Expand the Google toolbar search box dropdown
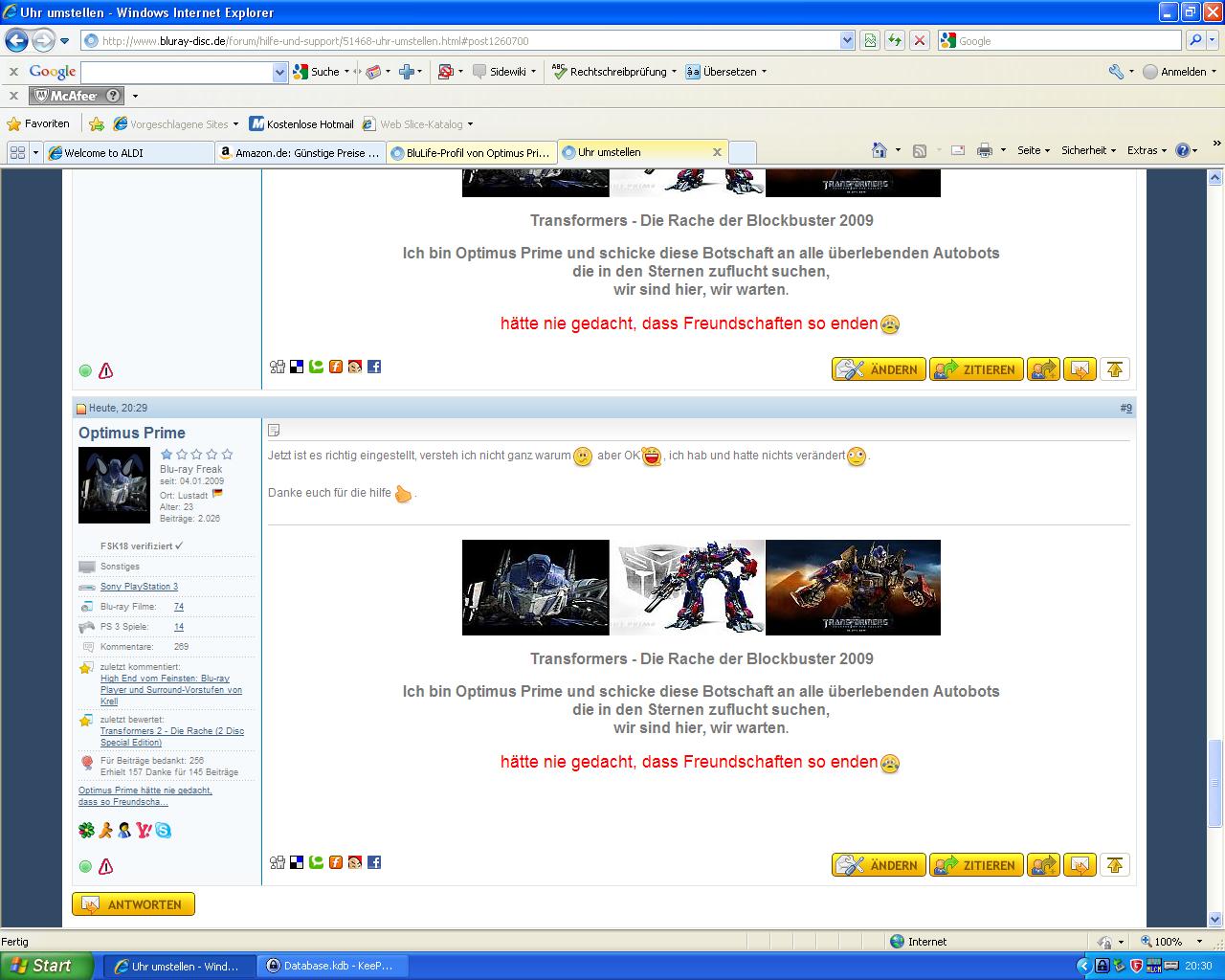This screenshot has height=980, width=1225. click(x=279, y=72)
